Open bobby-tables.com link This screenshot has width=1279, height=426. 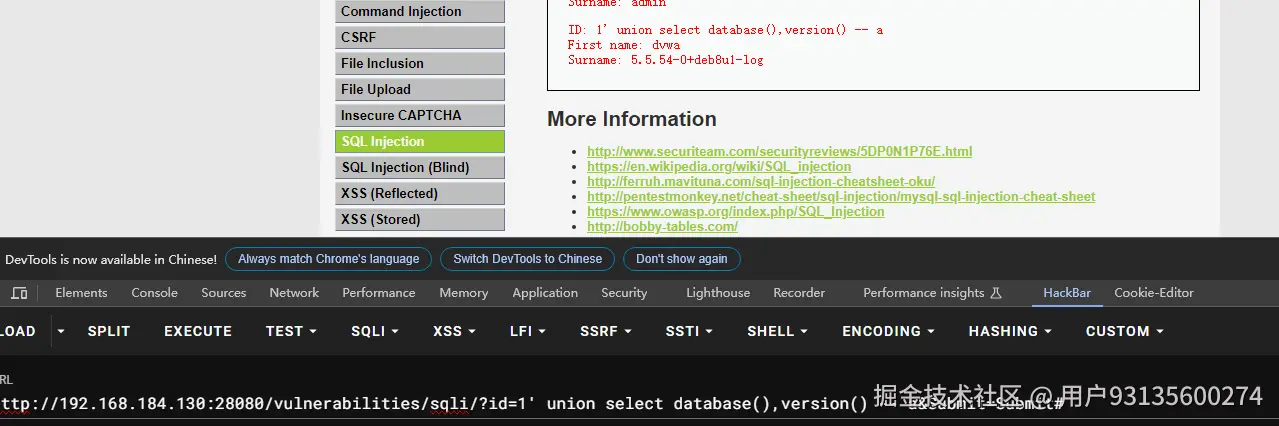[662, 227]
